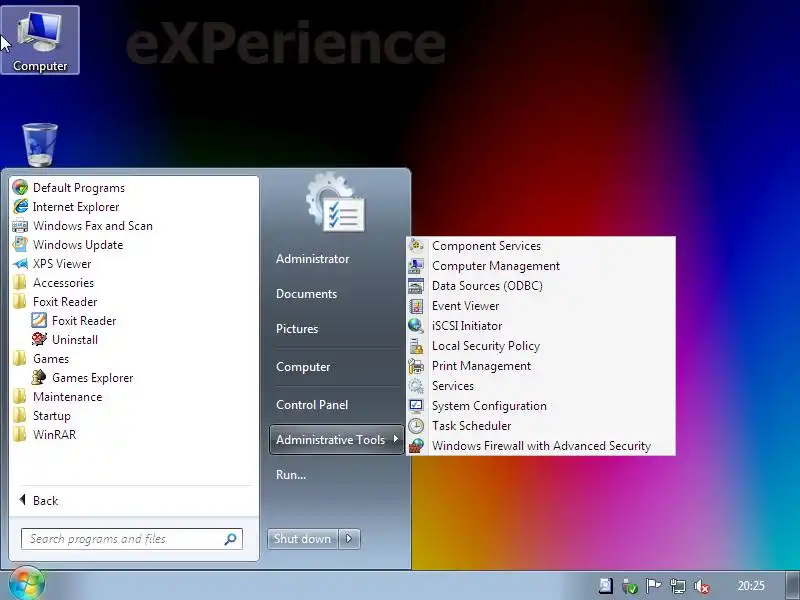The height and width of the screenshot is (600, 800).
Task: Click the taskbar clock showing 20:25
Action: click(x=751, y=586)
